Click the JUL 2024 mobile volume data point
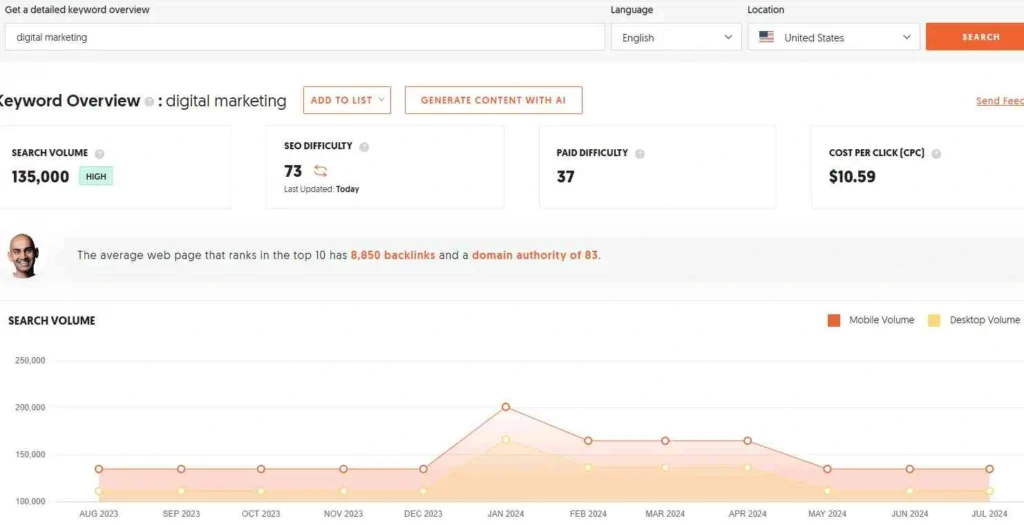Screen dimensions: 1024x525 [989, 469]
